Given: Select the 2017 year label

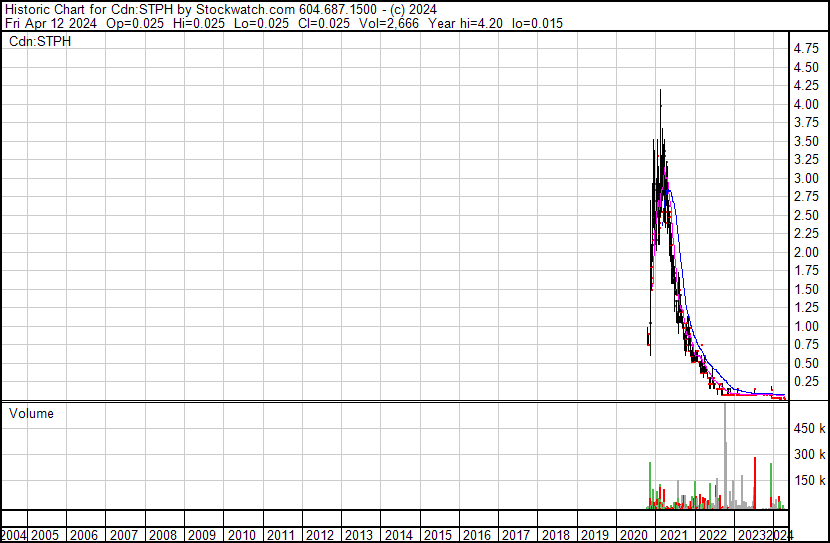Looking at the screenshot, I should [x=516, y=535].
